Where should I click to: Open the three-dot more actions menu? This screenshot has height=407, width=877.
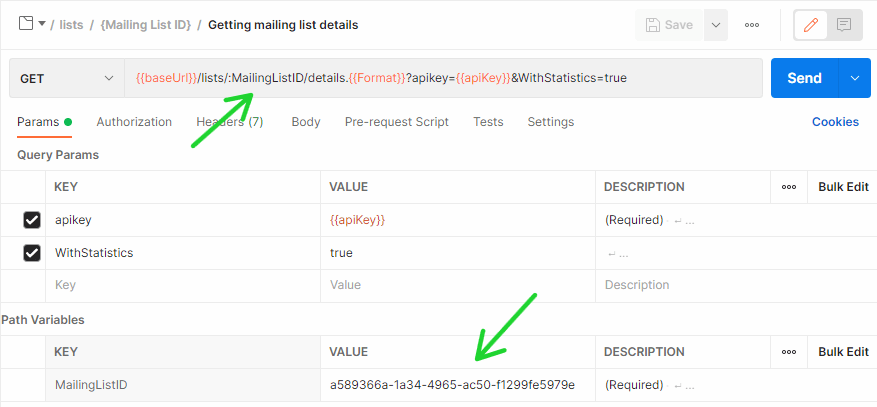tap(752, 25)
